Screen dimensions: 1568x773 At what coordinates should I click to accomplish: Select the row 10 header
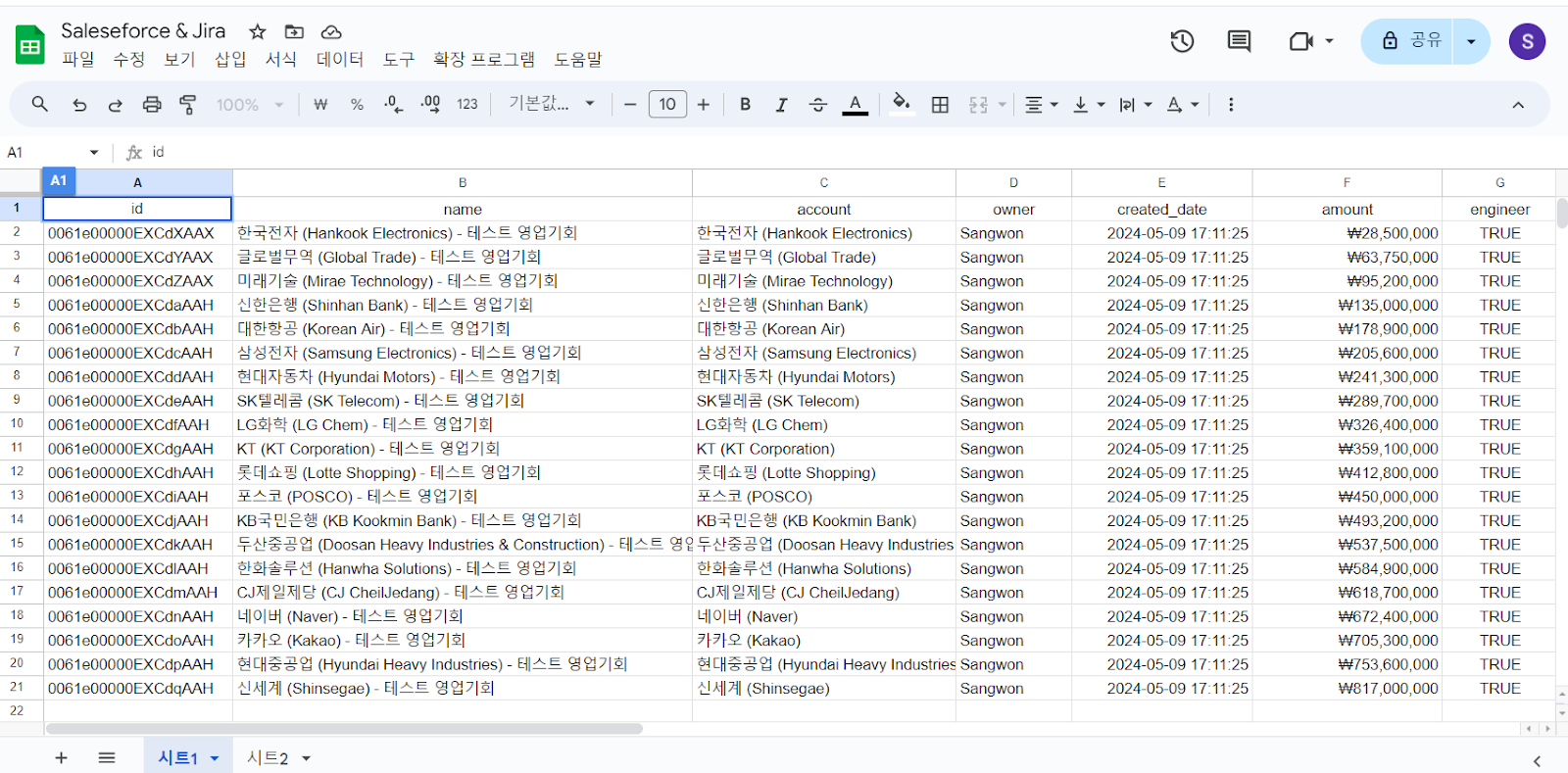pos(17,423)
